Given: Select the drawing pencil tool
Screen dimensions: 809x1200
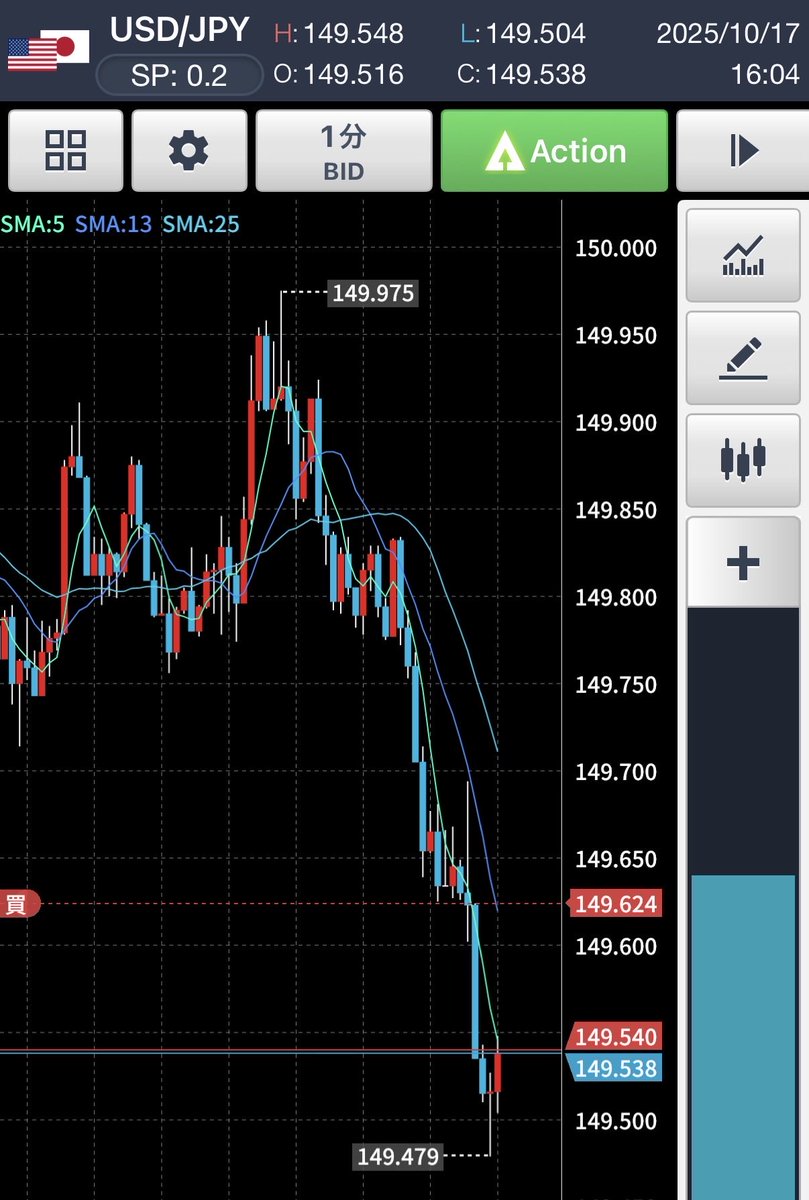Looking at the screenshot, I should click(x=743, y=358).
